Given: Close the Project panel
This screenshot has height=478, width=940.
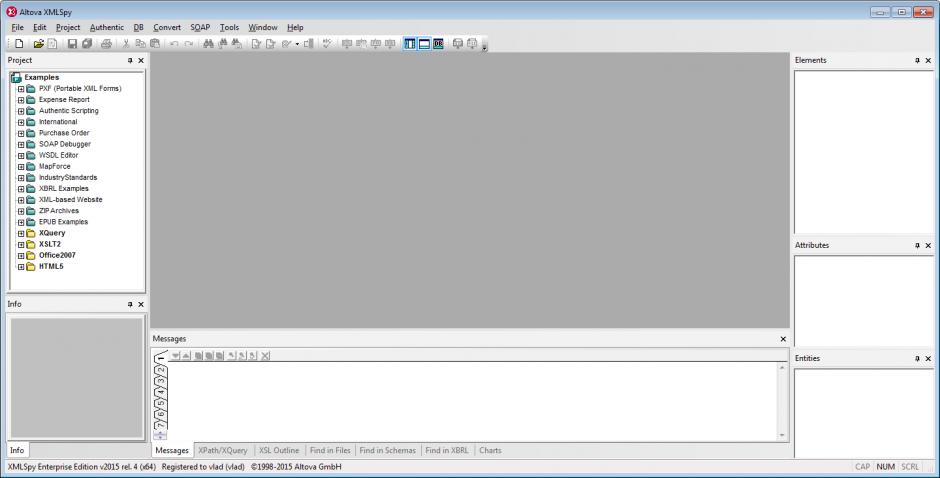Looking at the screenshot, I should tap(141, 61).
